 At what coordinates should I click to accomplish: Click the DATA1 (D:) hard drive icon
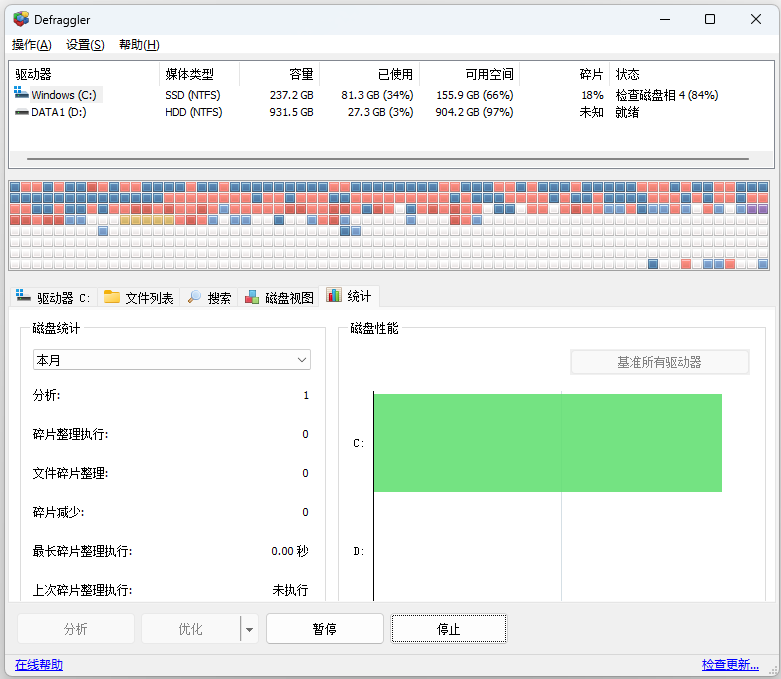[21, 112]
